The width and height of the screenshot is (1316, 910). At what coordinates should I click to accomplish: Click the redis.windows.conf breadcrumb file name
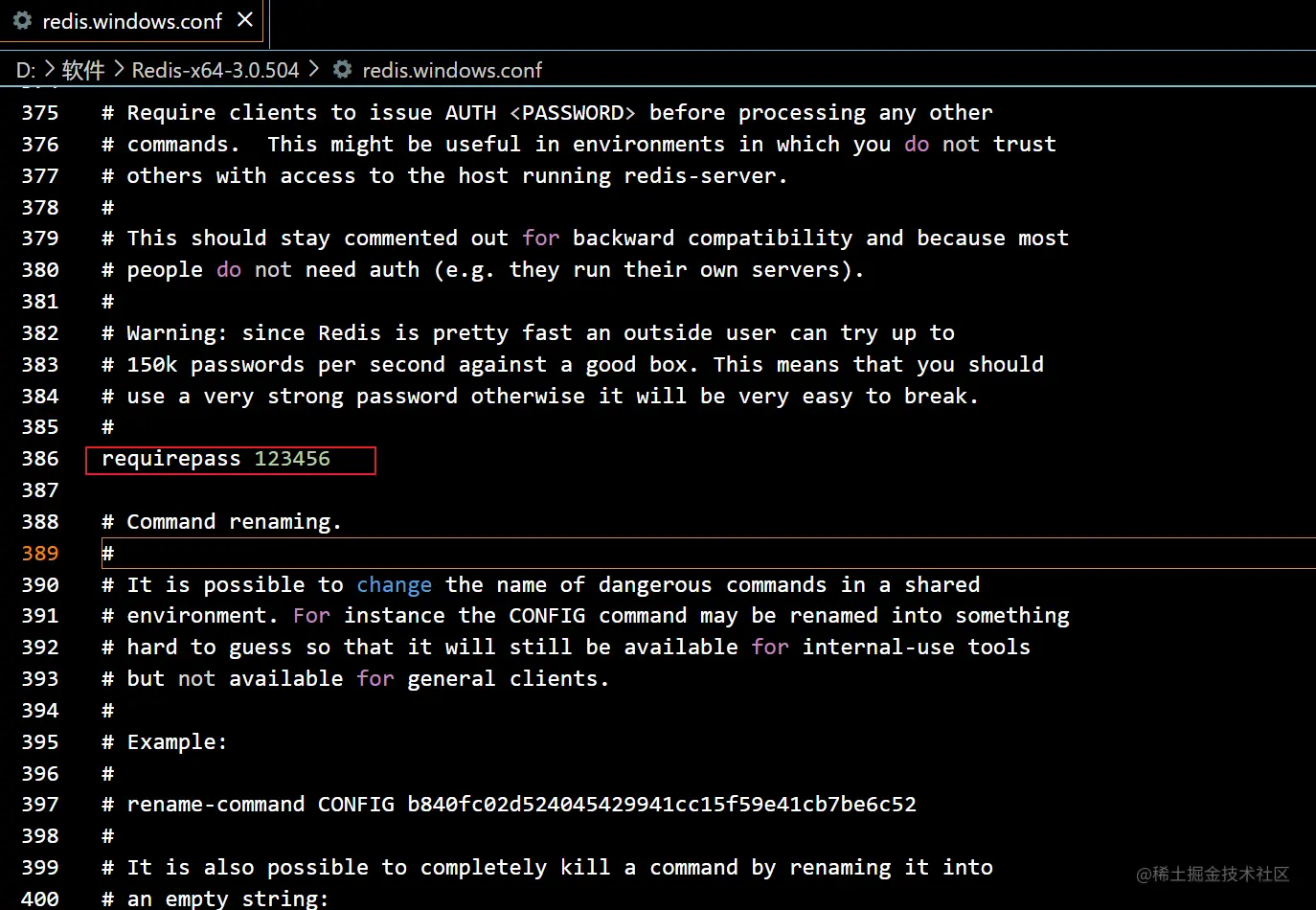coord(452,70)
